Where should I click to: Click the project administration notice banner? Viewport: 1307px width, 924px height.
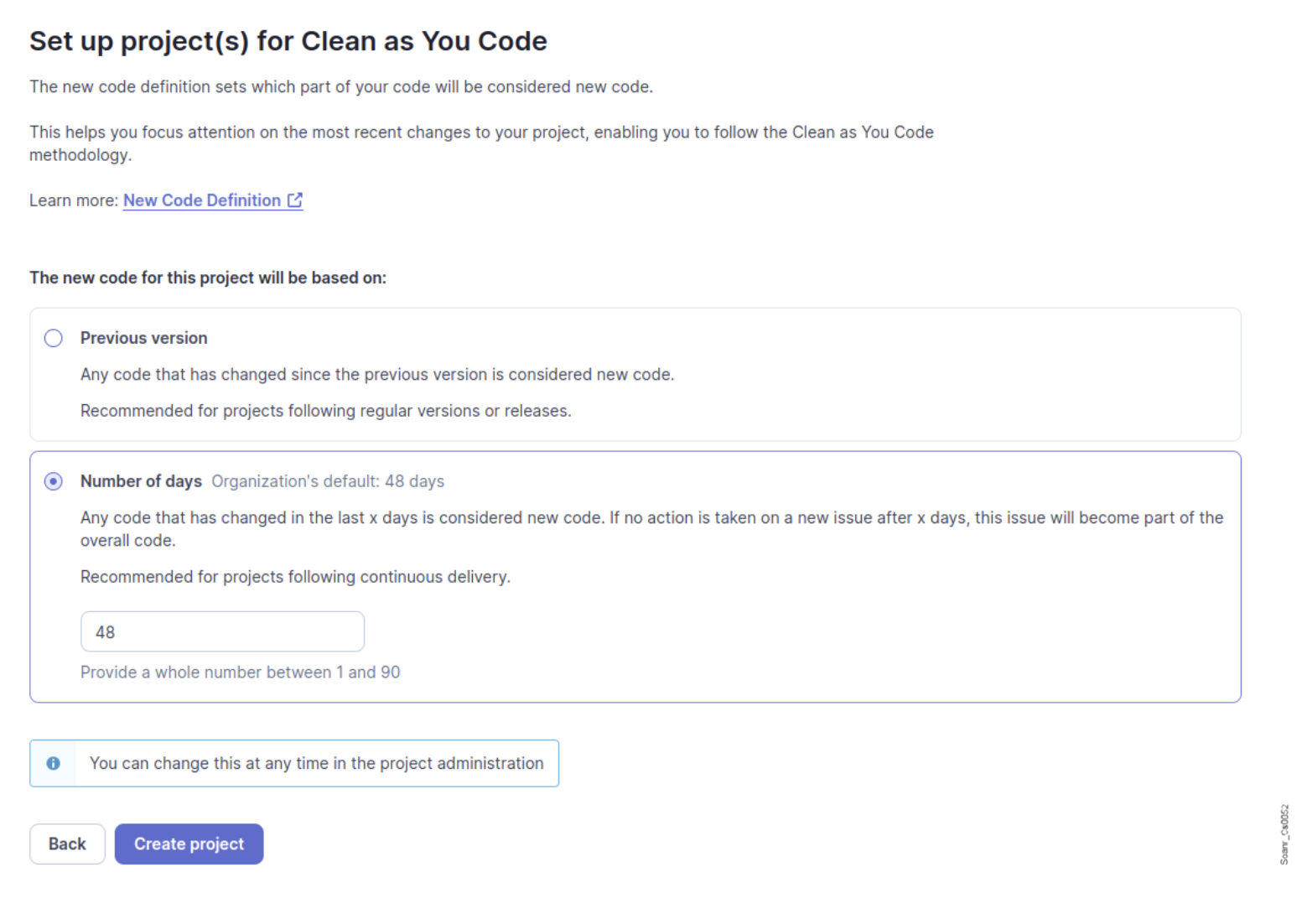(x=293, y=763)
